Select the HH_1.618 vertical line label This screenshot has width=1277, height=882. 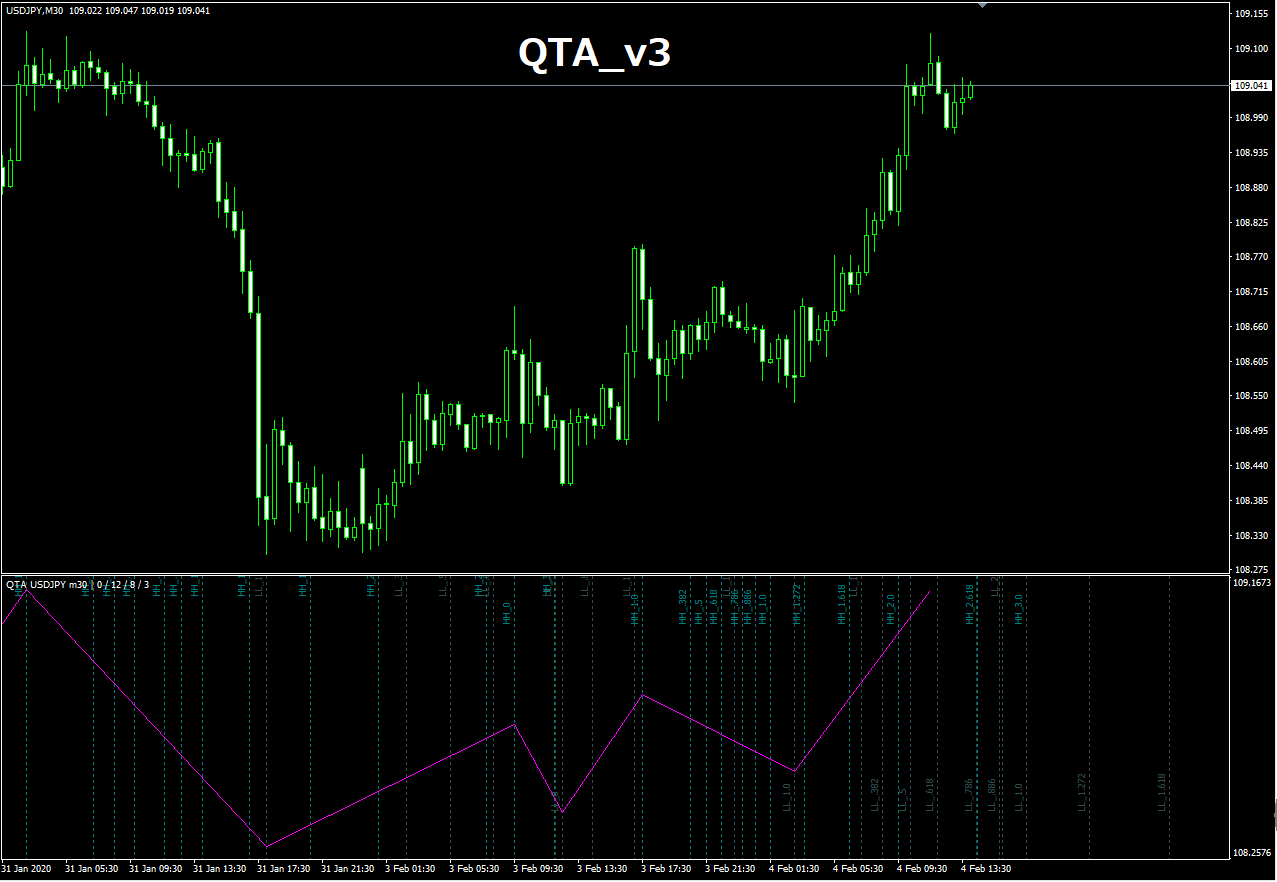842,605
